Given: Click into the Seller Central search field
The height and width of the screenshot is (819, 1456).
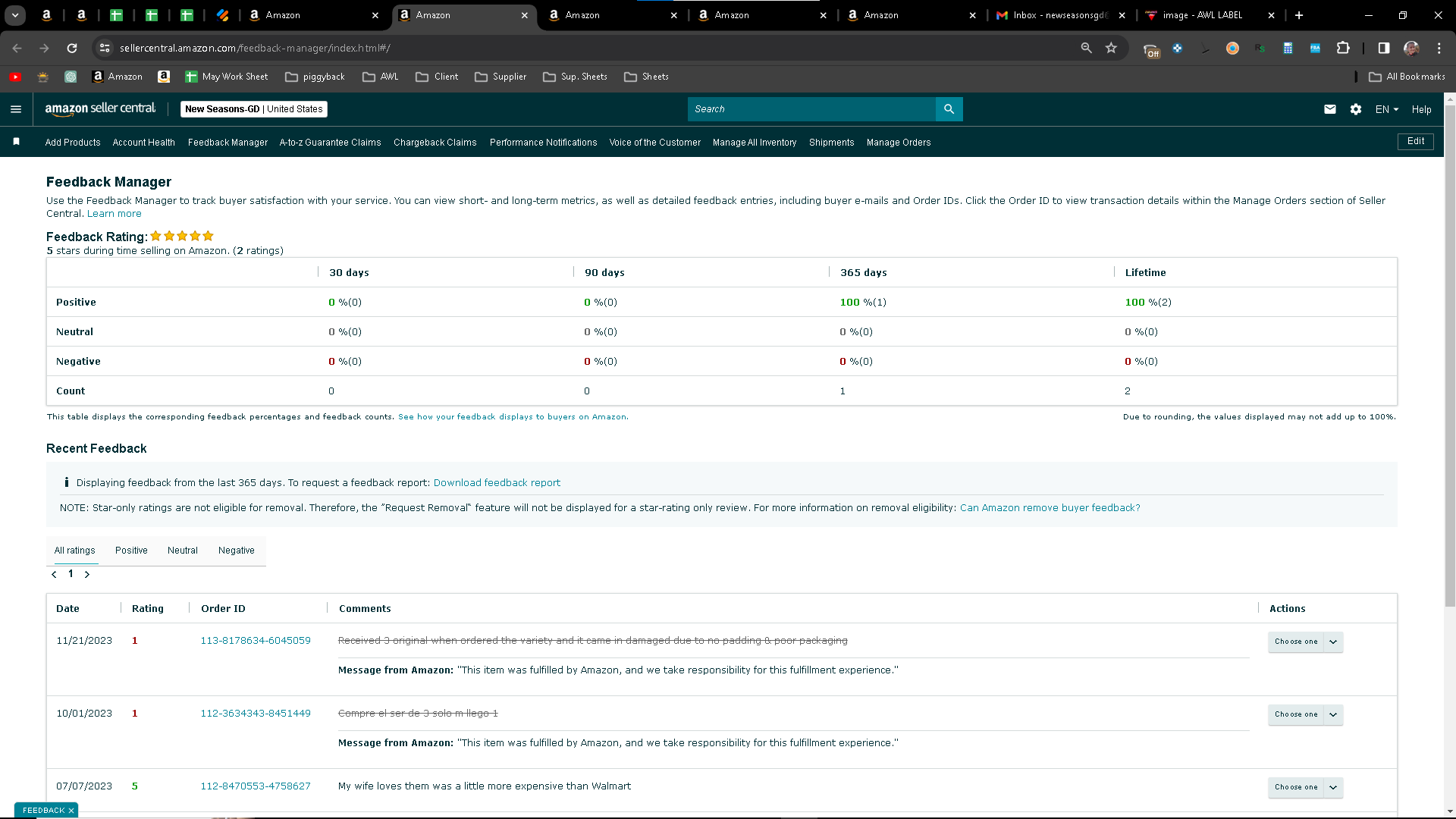Looking at the screenshot, I should point(811,109).
